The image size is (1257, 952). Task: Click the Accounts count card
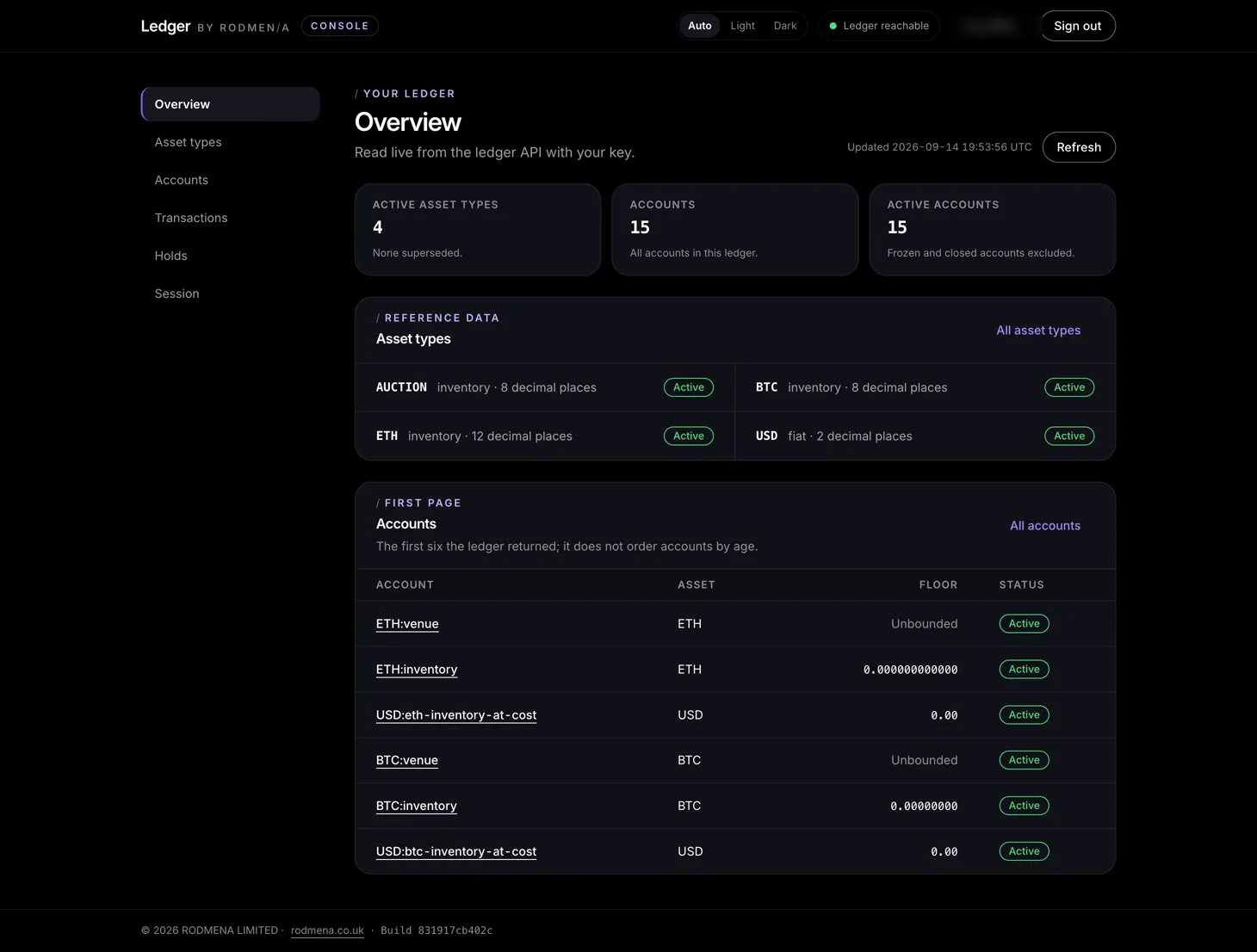pos(735,229)
